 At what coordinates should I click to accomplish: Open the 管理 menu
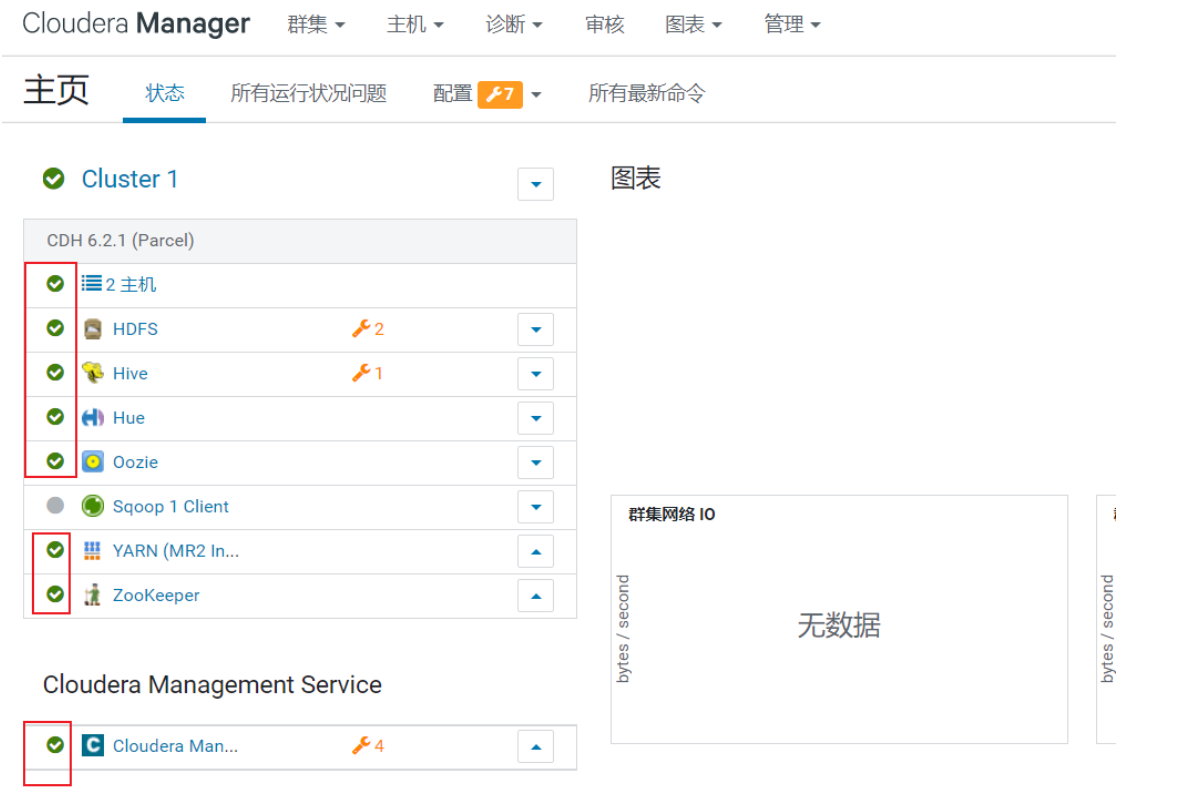792,25
